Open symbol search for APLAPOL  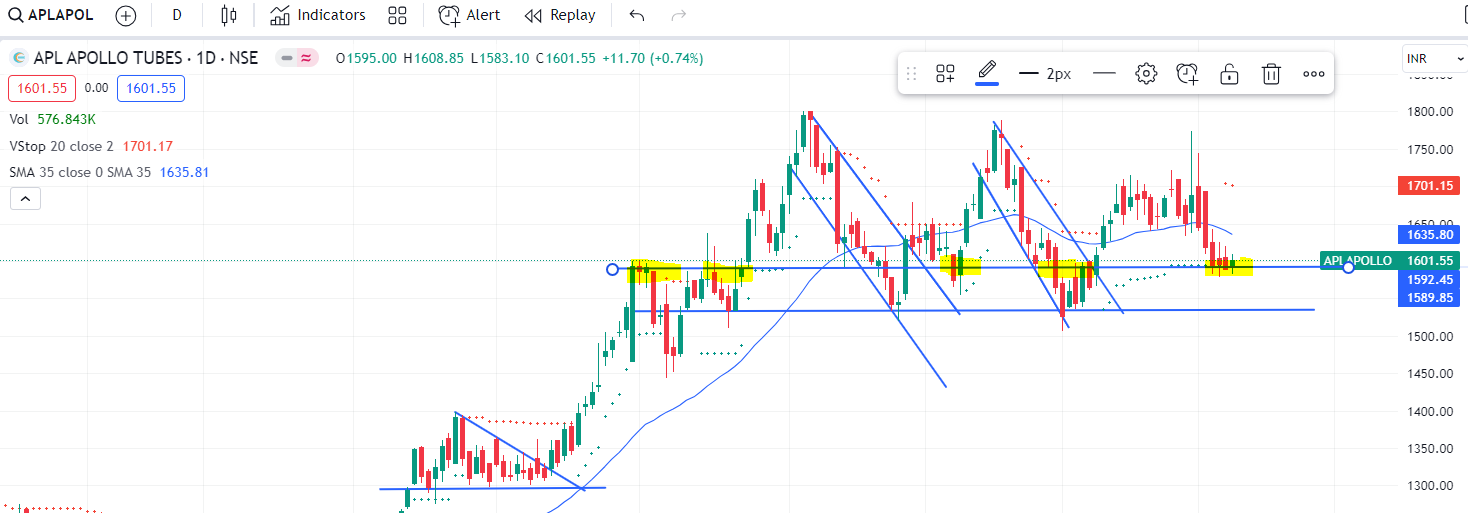click(52, 15)
